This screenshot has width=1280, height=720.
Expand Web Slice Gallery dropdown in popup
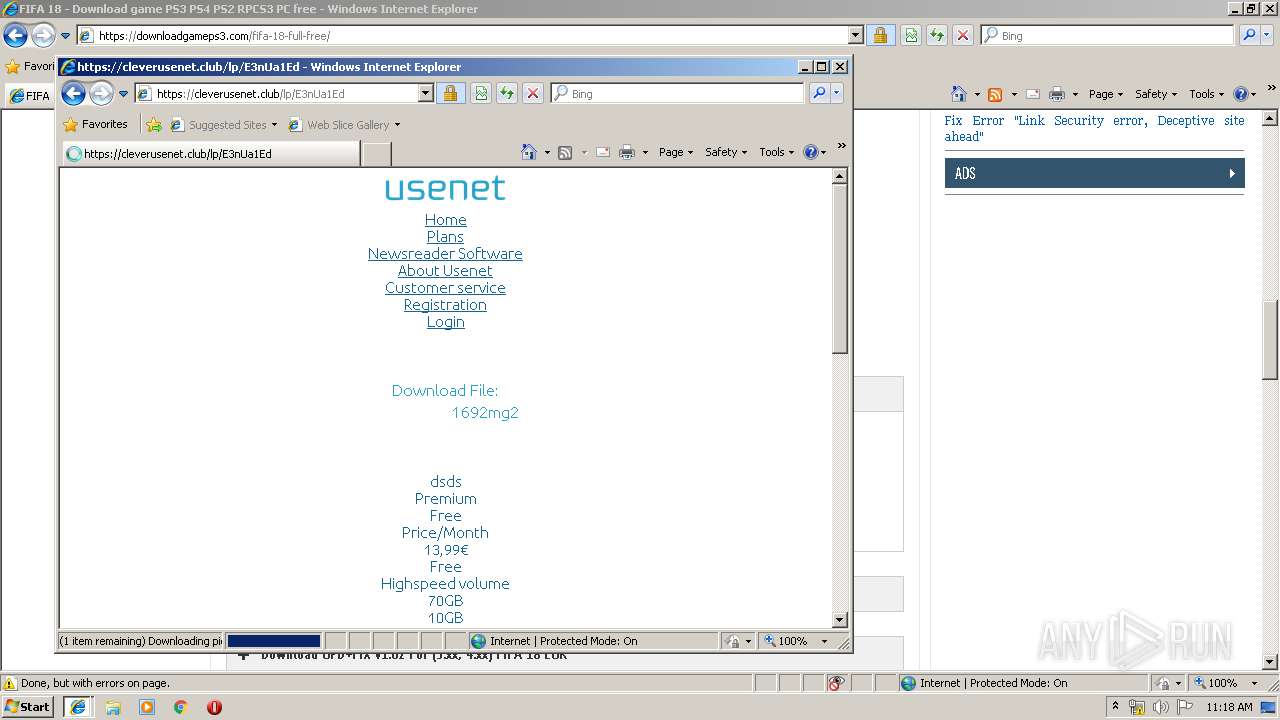tap(397, 125)
